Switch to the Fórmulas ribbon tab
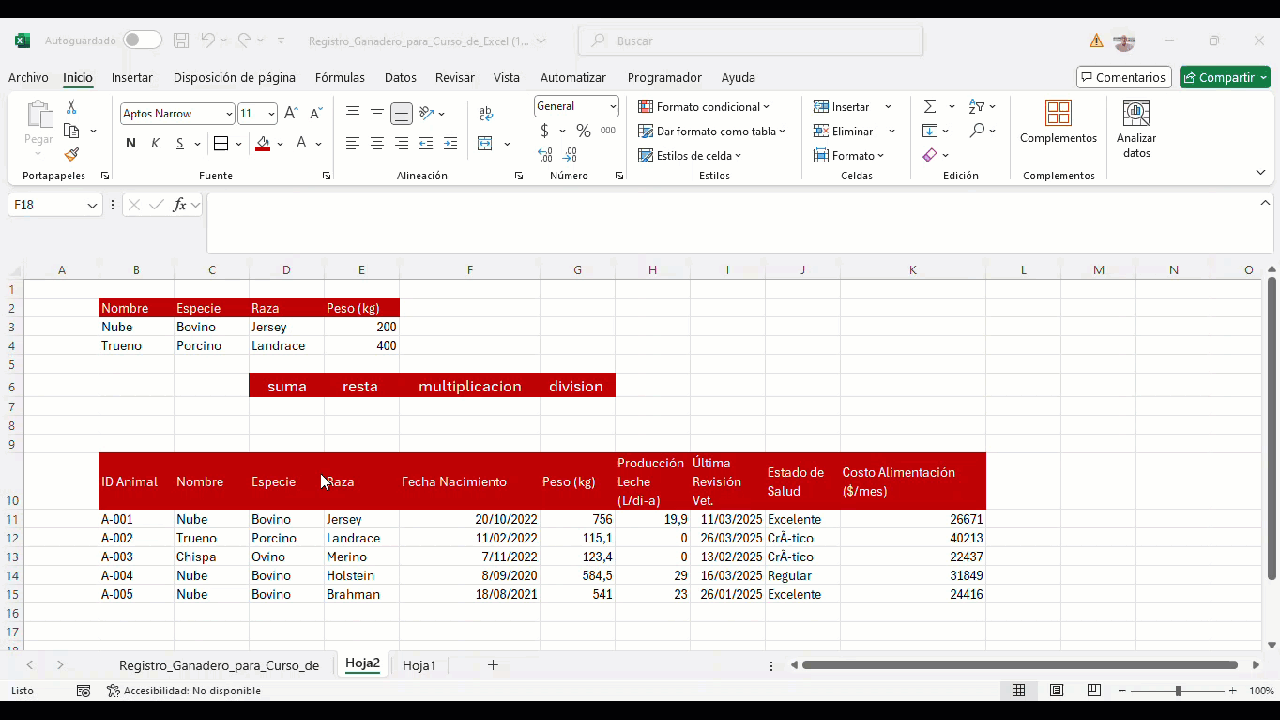This screenshot has height=720, width=1280. 340,77
